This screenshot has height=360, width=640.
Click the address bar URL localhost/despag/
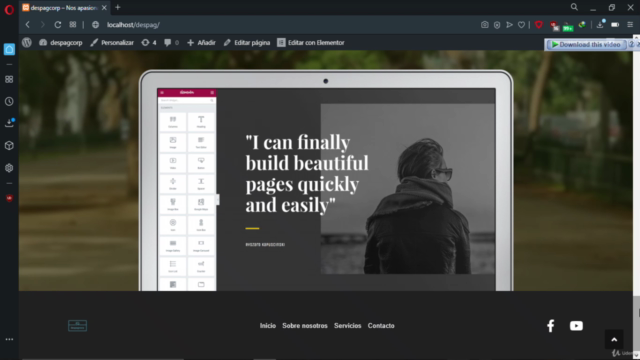click(x=133, y=25)
